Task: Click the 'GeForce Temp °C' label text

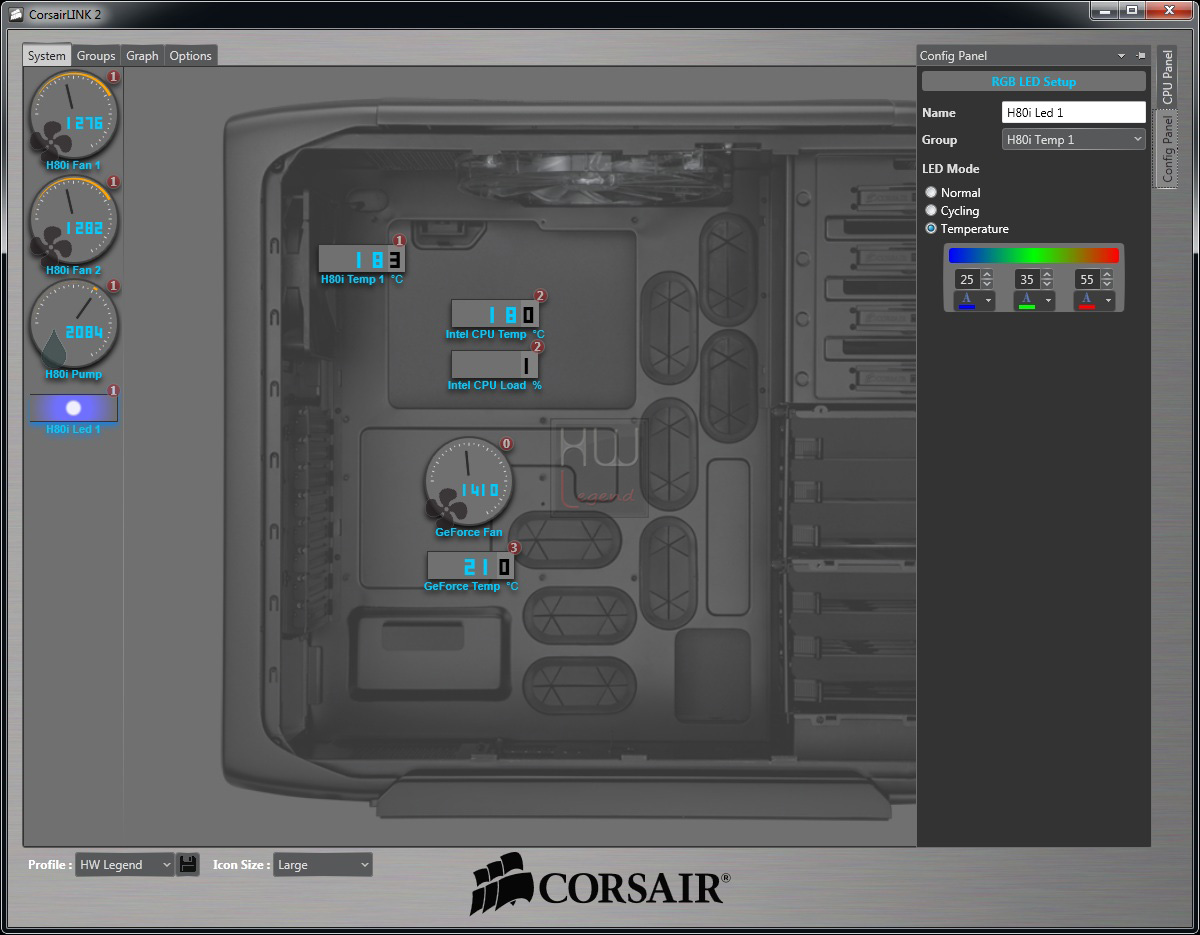Action: pos(471,586)
